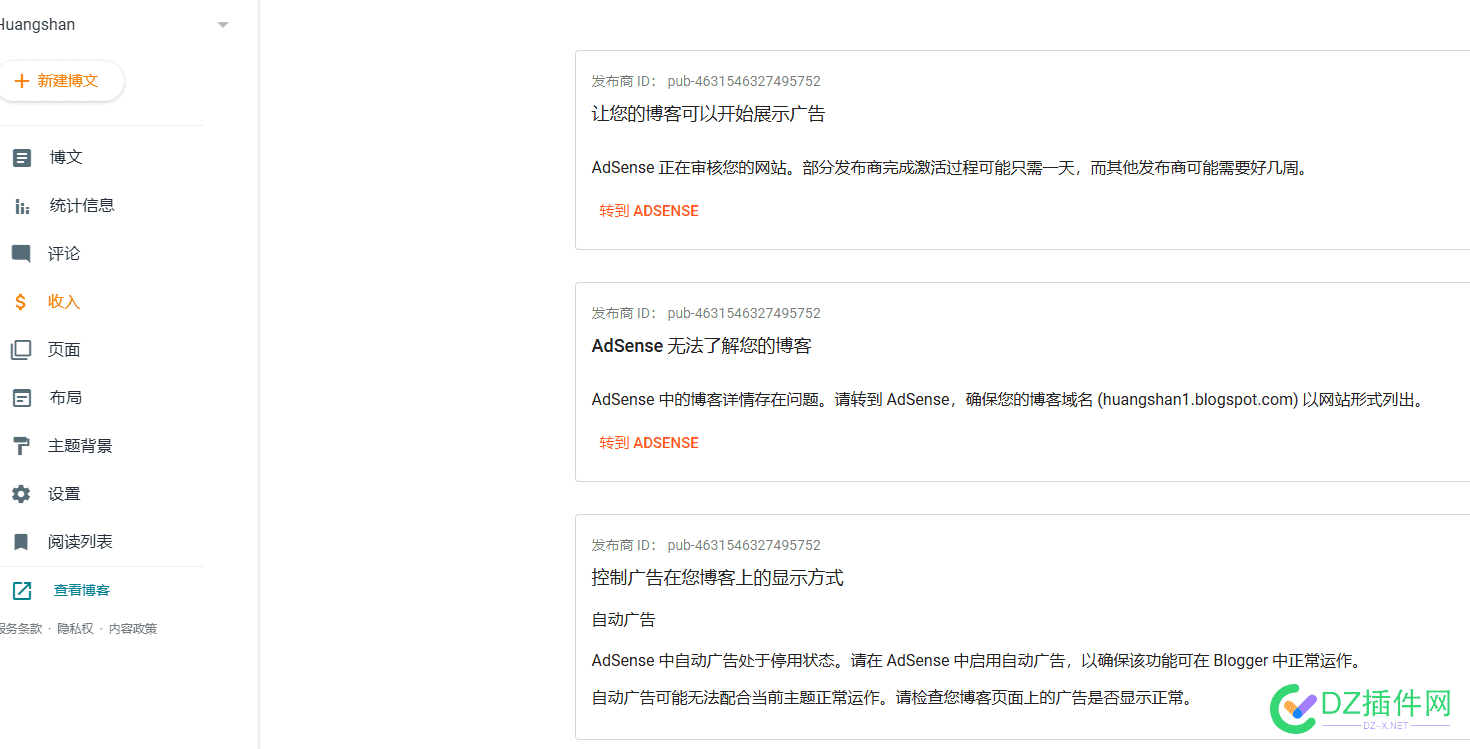Click 转到 ADSENSE under AdSense 无法了解您的博客

pyautogui.click(x=649, y=443)
